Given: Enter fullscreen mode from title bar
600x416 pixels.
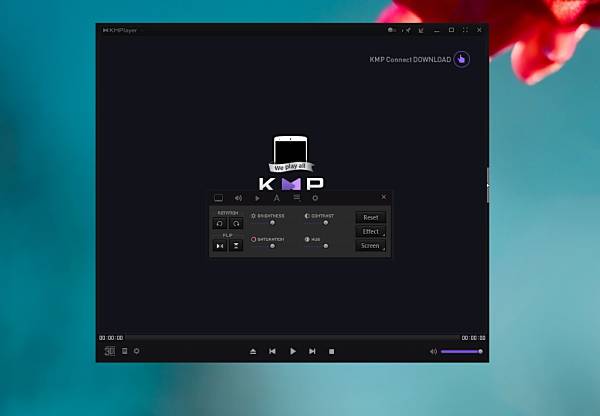Looking at the screenshot, I should tap(465, 30).
